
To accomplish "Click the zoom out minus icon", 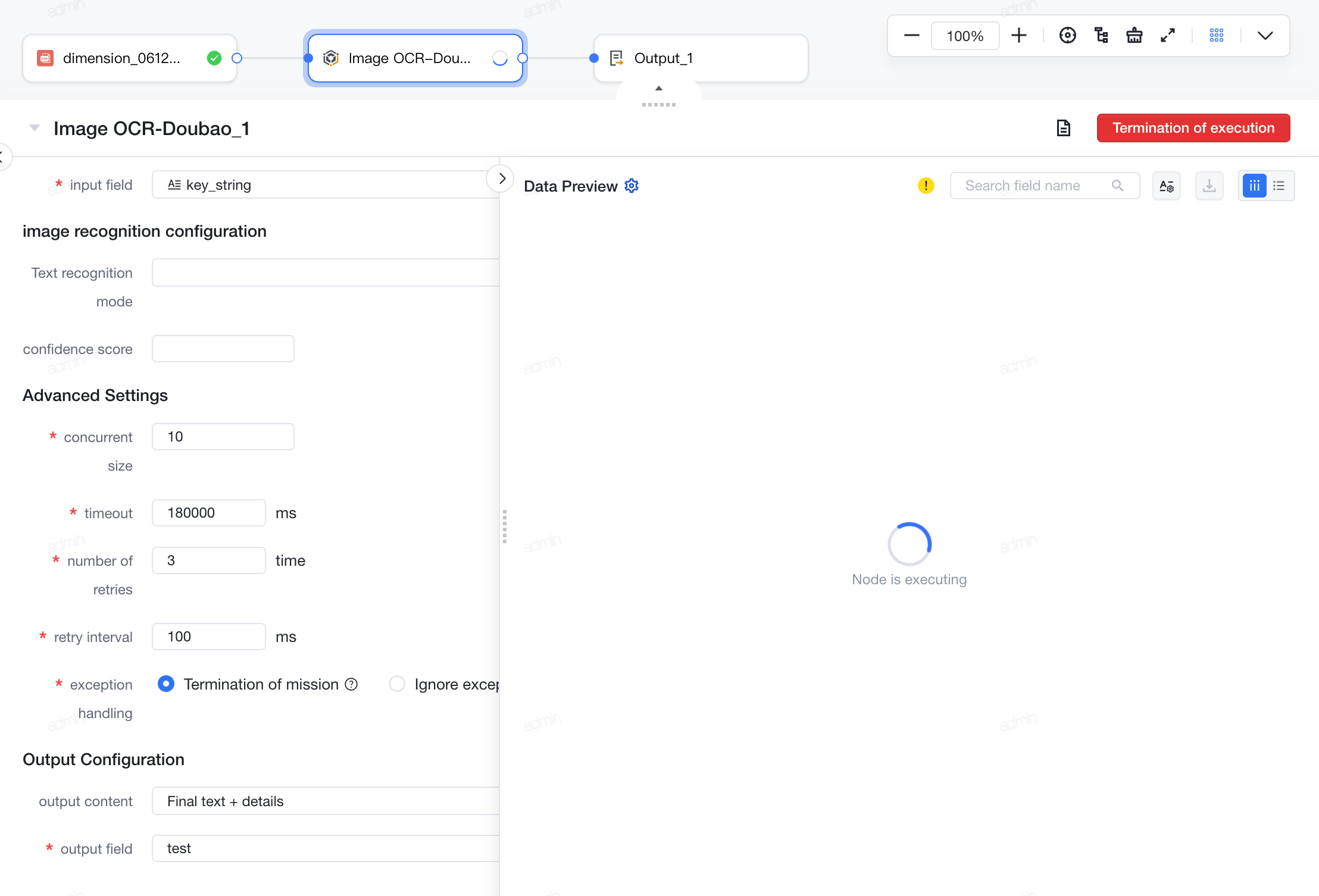I will pos(911,36).
